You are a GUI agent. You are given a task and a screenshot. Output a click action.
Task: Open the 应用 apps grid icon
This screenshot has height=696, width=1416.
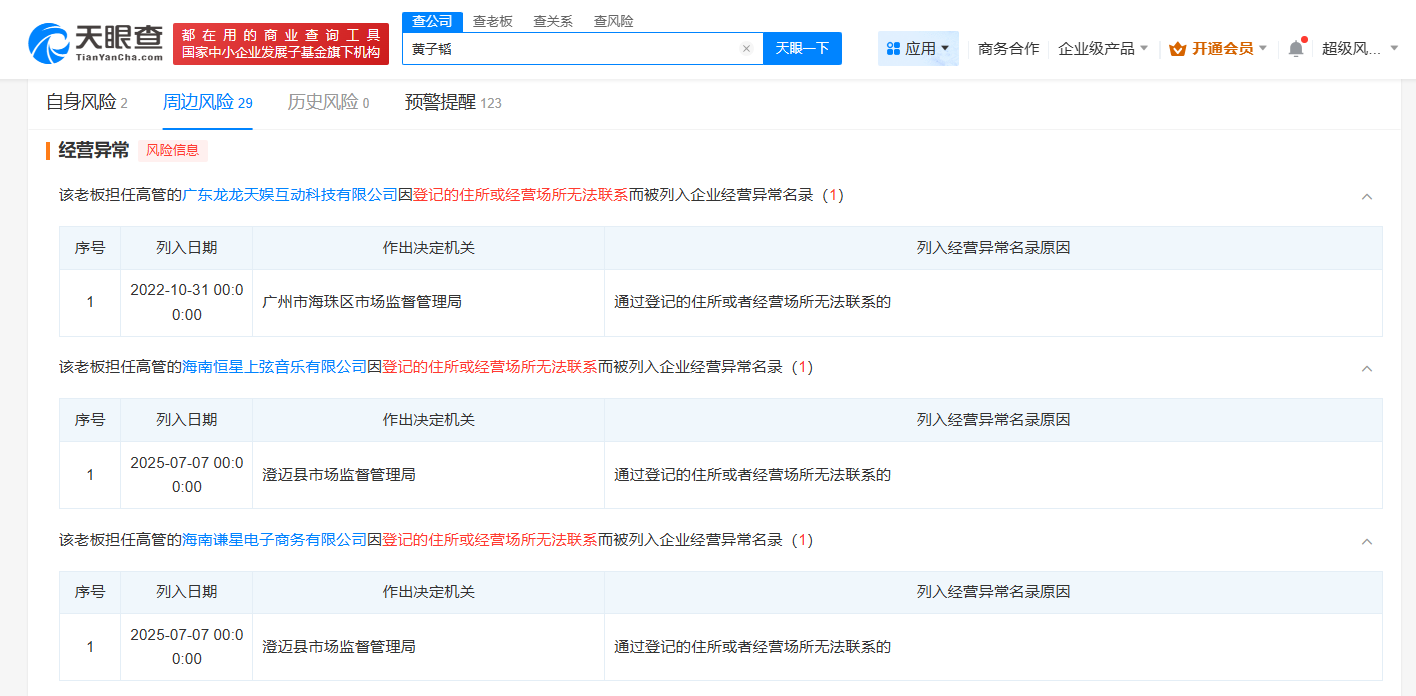click(893, 48)
